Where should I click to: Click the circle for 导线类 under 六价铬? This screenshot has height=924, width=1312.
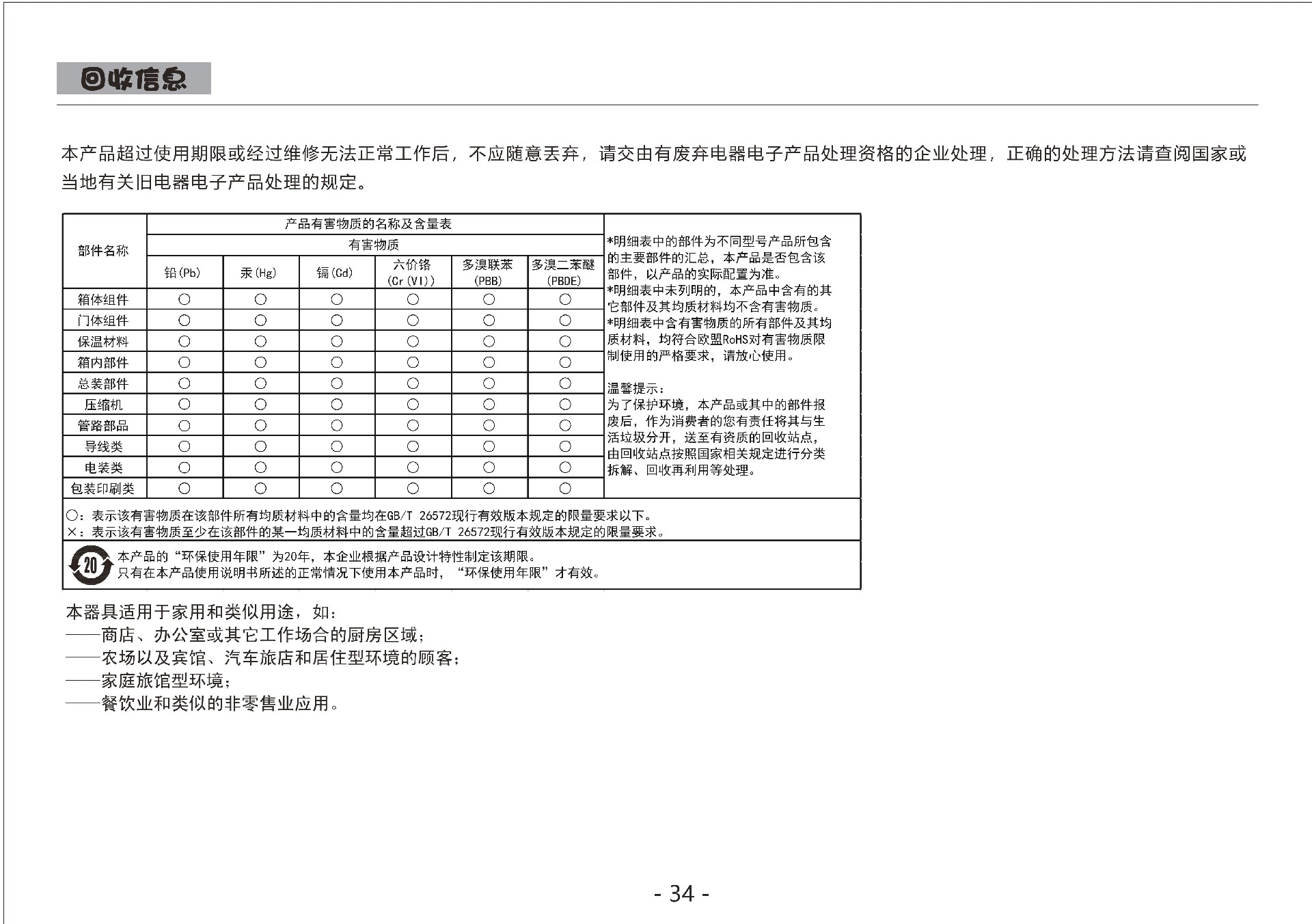click(x=413, y=446)
